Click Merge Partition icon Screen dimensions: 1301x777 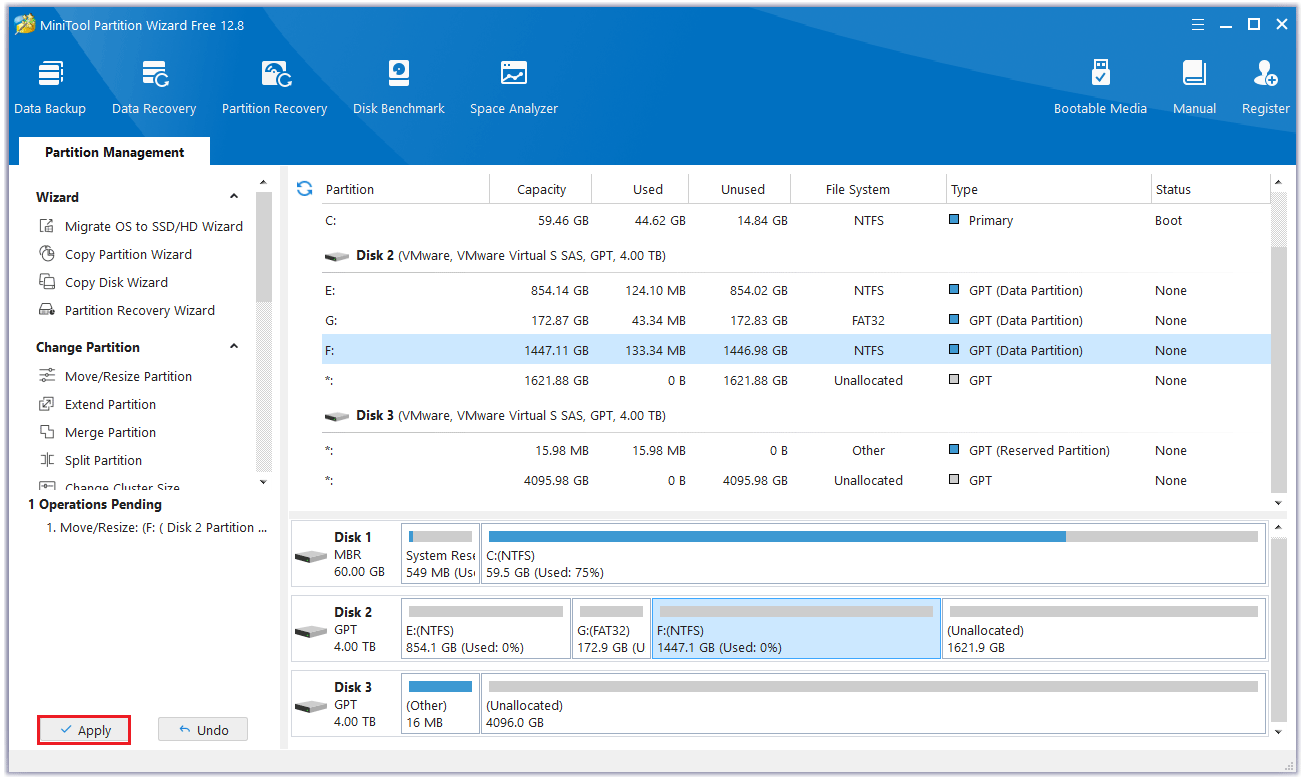tap(46, 432)
